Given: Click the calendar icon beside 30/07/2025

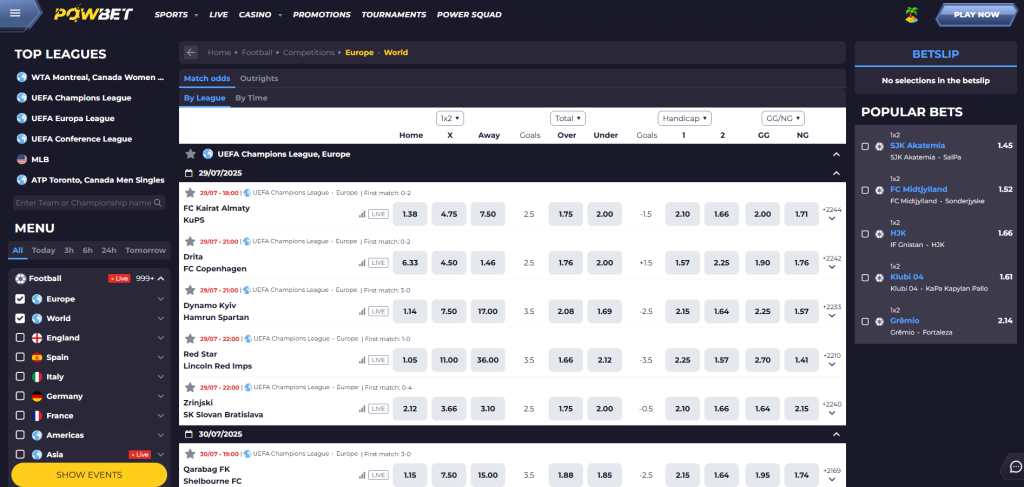Looking at the screenshot, I should point(189,433).
